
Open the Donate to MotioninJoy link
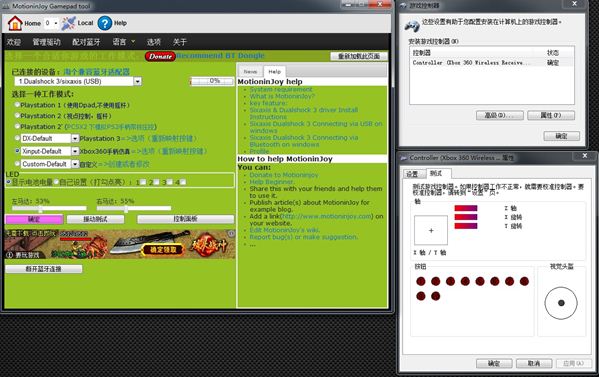[x=284, y=175]
